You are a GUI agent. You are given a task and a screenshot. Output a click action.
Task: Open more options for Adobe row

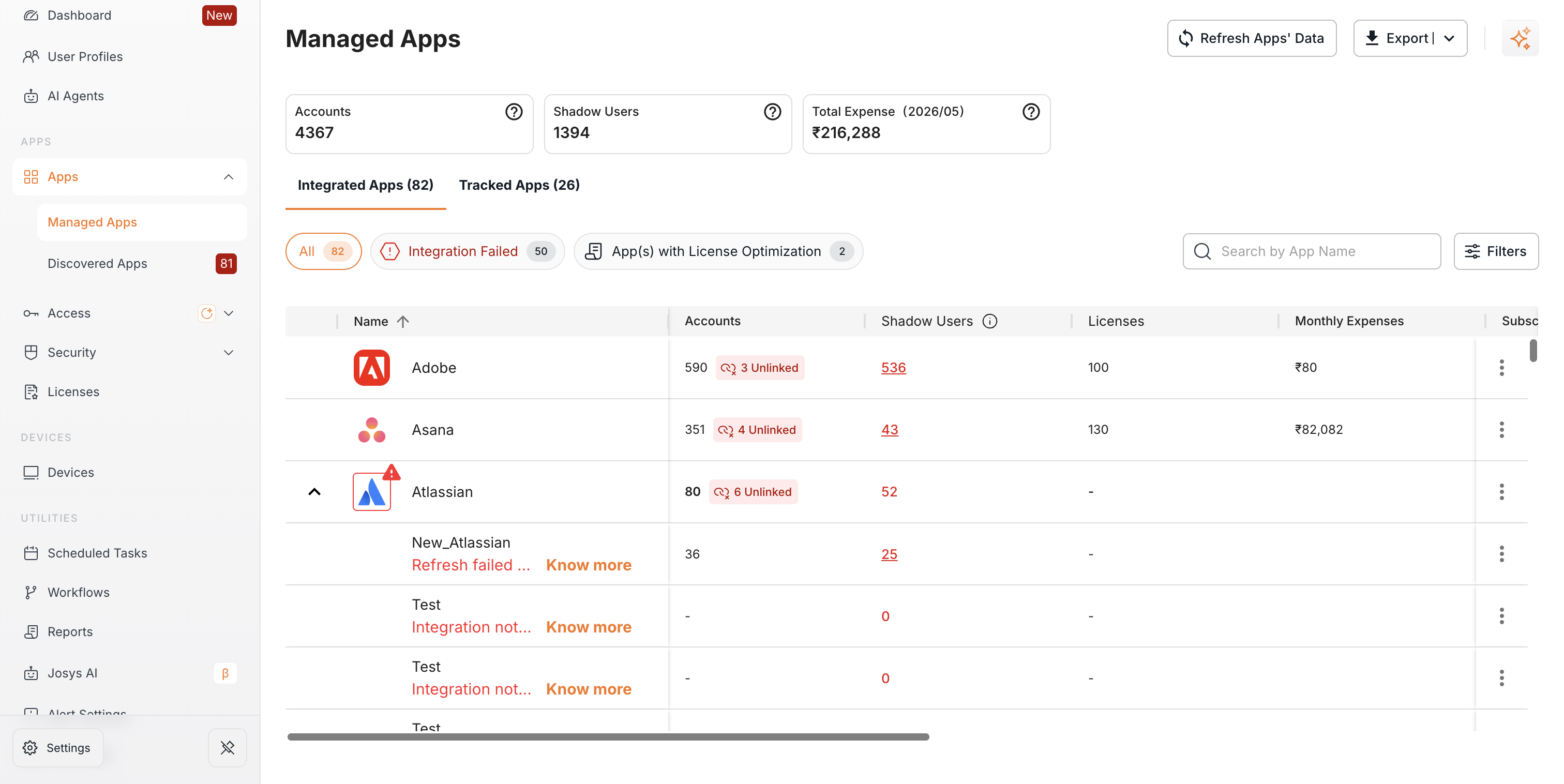(1502, 368)
